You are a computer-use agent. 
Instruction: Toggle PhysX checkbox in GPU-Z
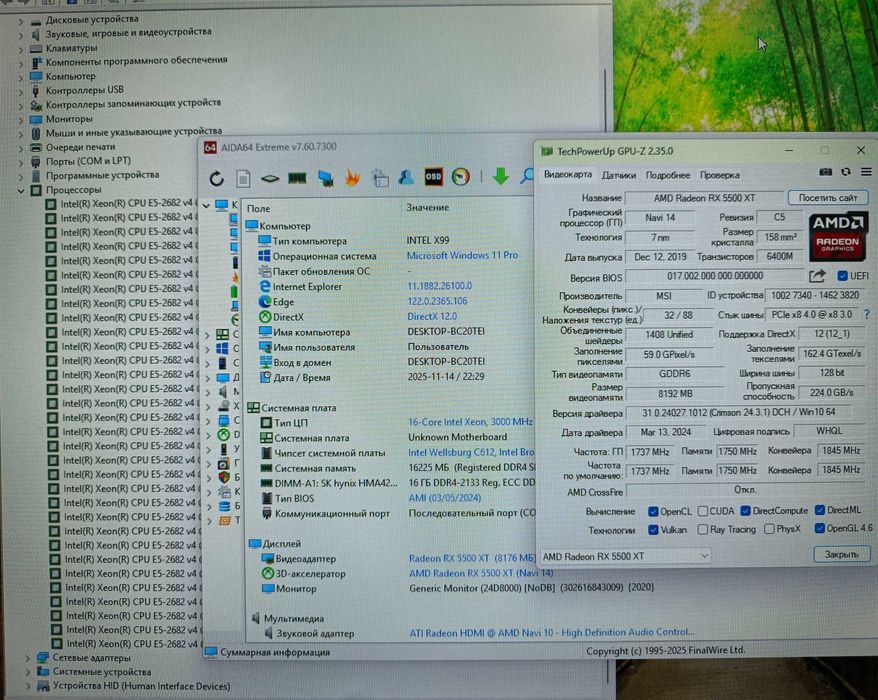pos(769,529)
